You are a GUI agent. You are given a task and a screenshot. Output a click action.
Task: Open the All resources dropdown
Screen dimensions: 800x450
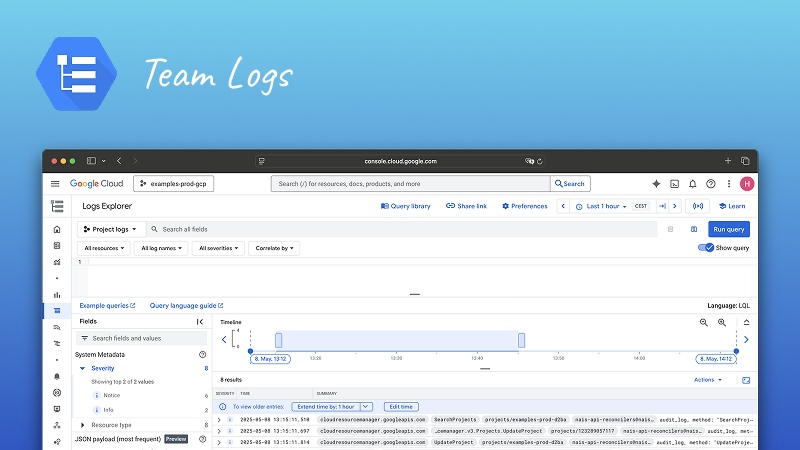(105, 248)
